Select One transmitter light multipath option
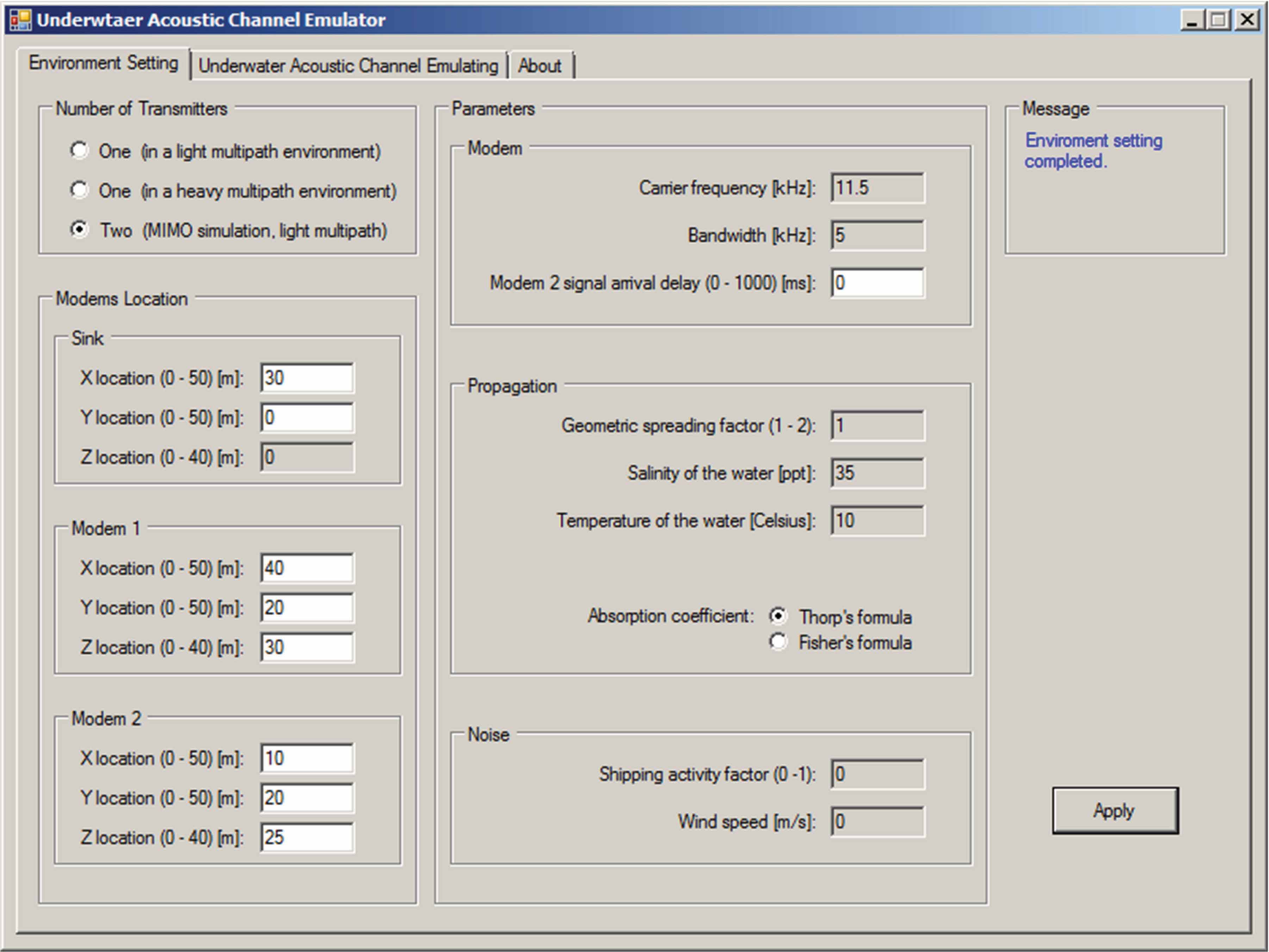 79,150
